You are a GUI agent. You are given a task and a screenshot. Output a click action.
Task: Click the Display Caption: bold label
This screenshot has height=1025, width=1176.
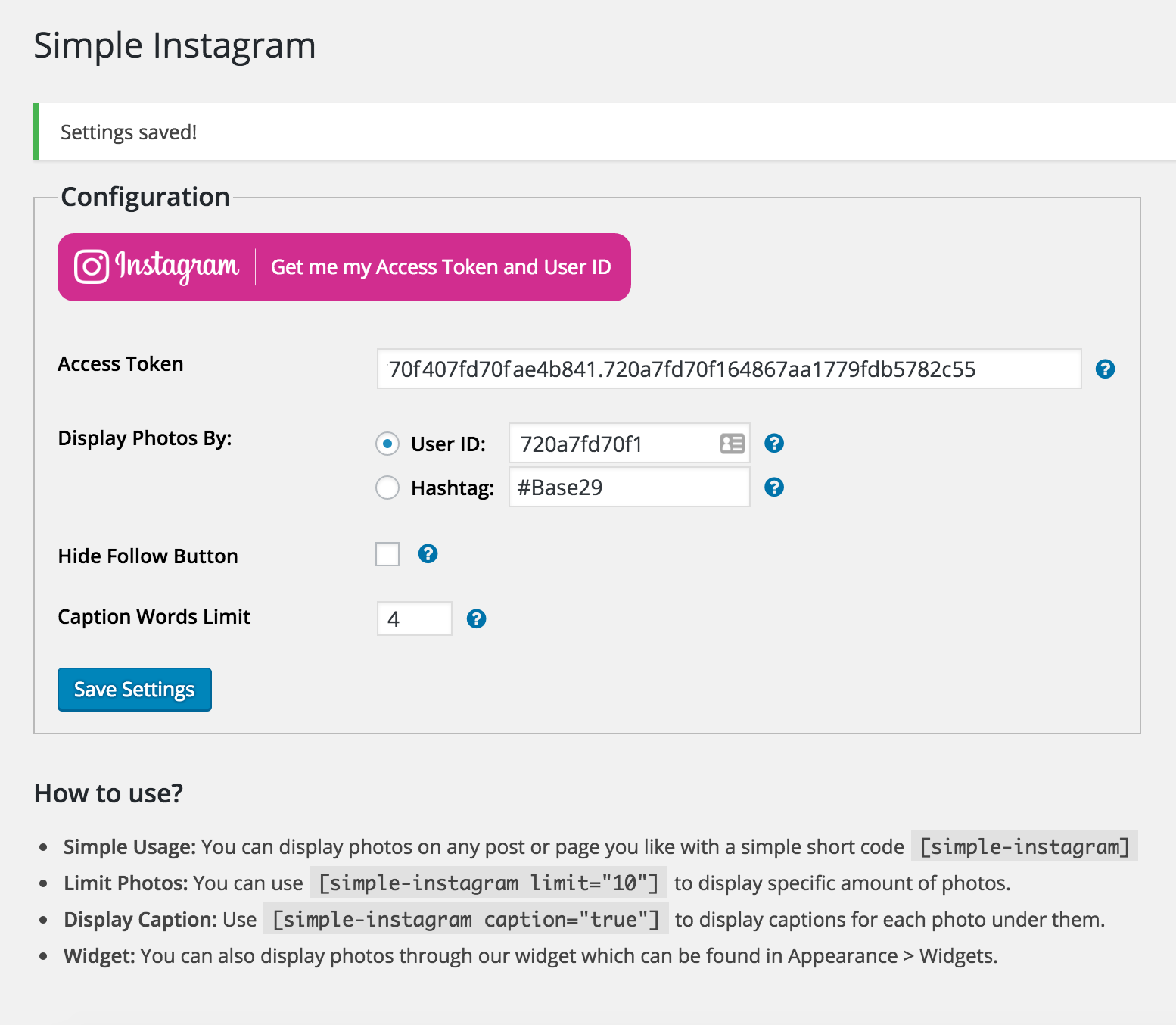141,920
